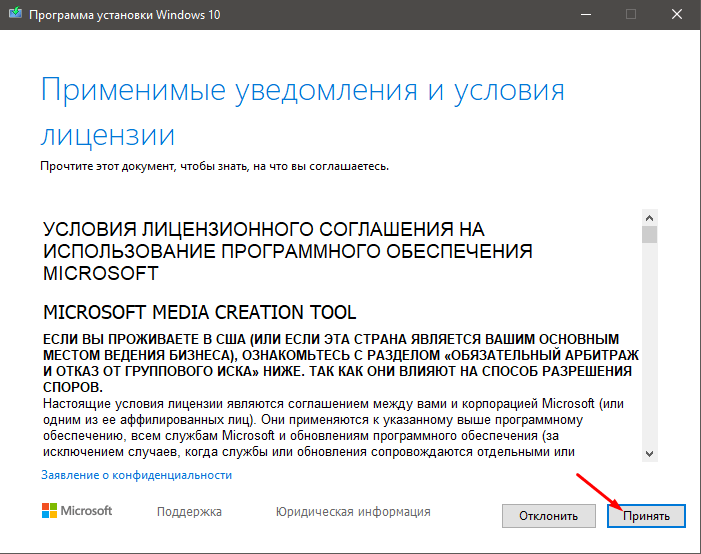Open the Поддержка link
The image size is (701, 554).
pyautogui.click(x=189, y=512)
